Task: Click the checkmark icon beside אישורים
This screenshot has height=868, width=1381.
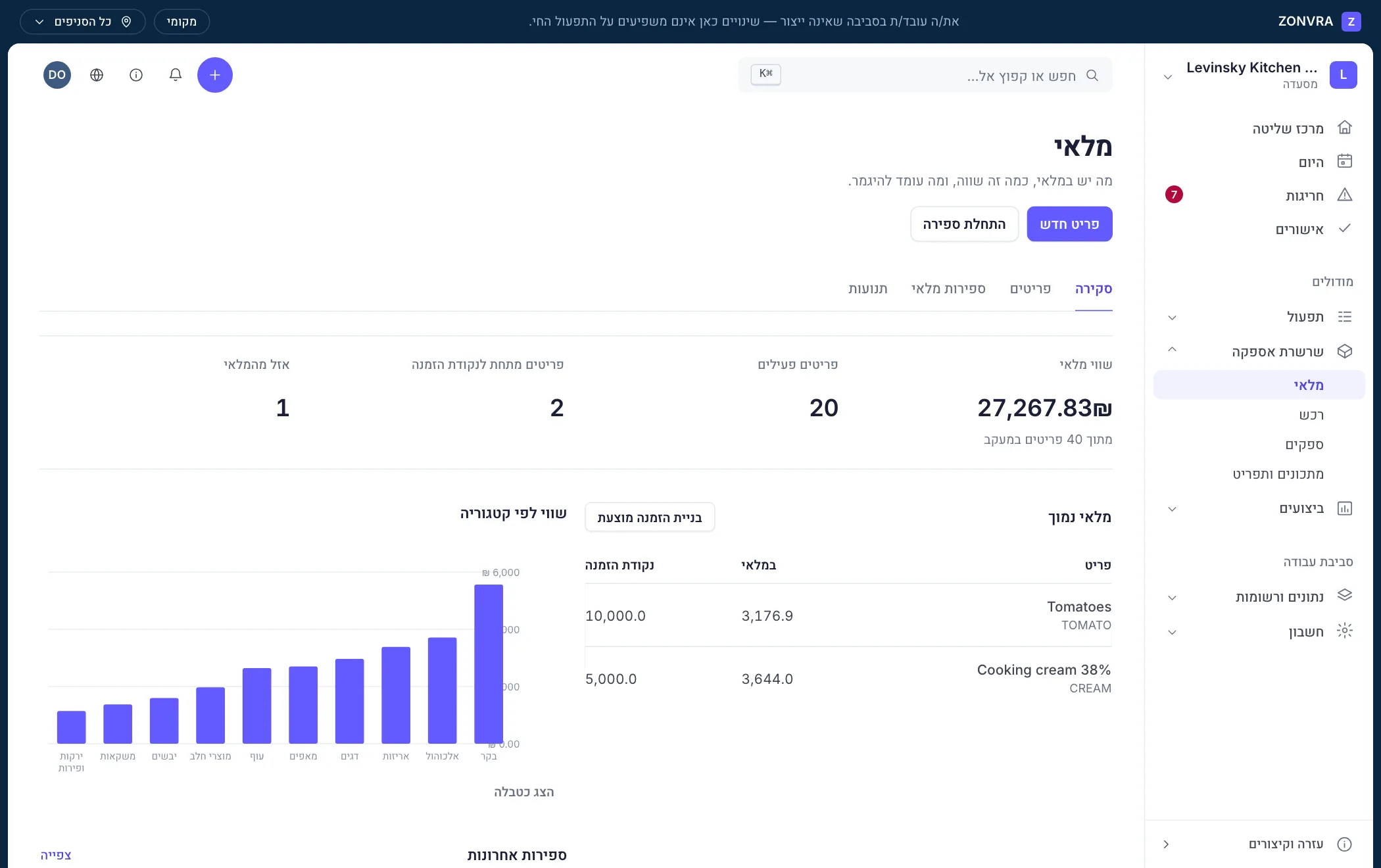Action: [1345, 228]
